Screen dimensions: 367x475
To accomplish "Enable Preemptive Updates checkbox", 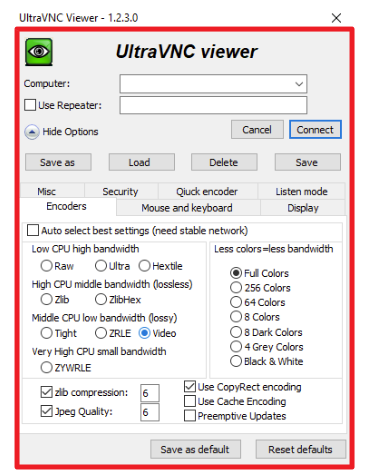I will 190,416.
